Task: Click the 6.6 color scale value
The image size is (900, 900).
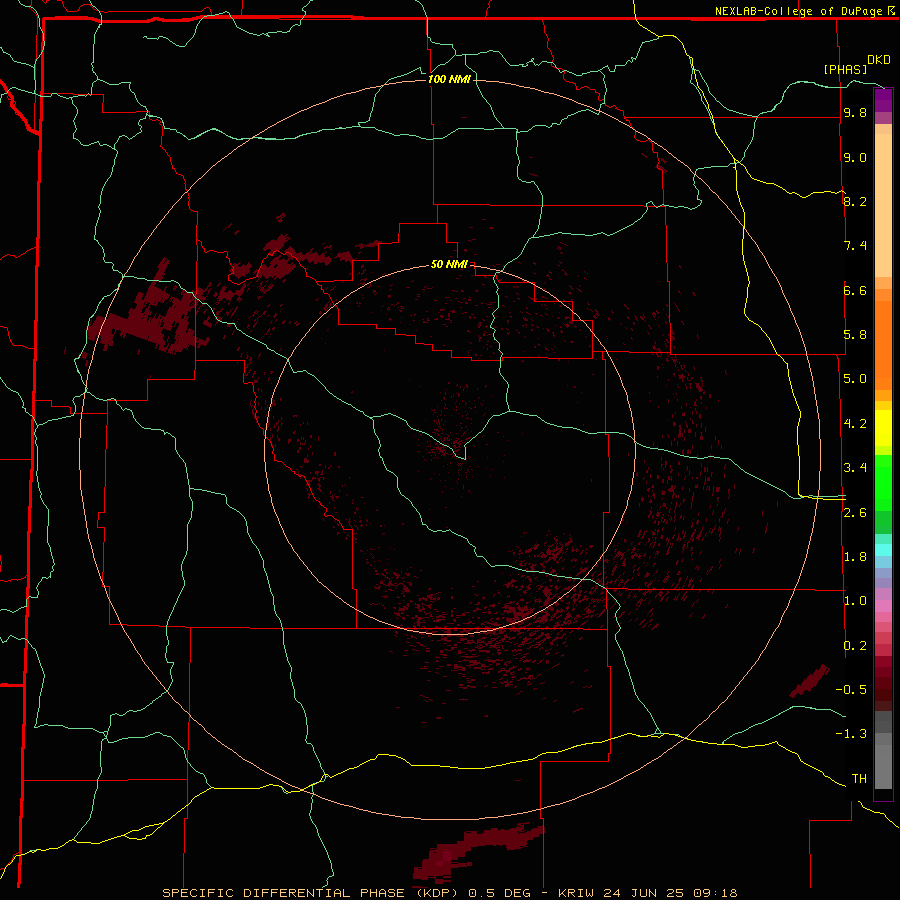Action: click(855, 290)
